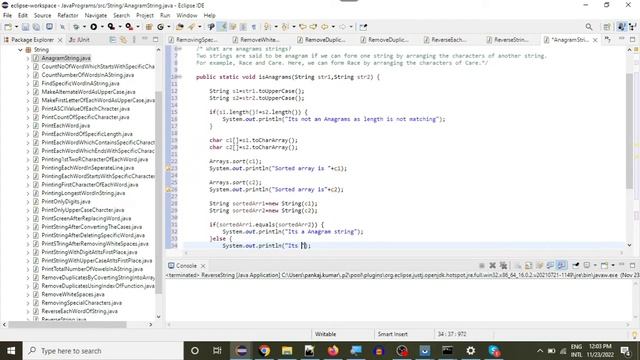The height and width of the screenshot is (360, 640).
Task: Close the AnagramStri editor tab
Action: coord(595,40)
